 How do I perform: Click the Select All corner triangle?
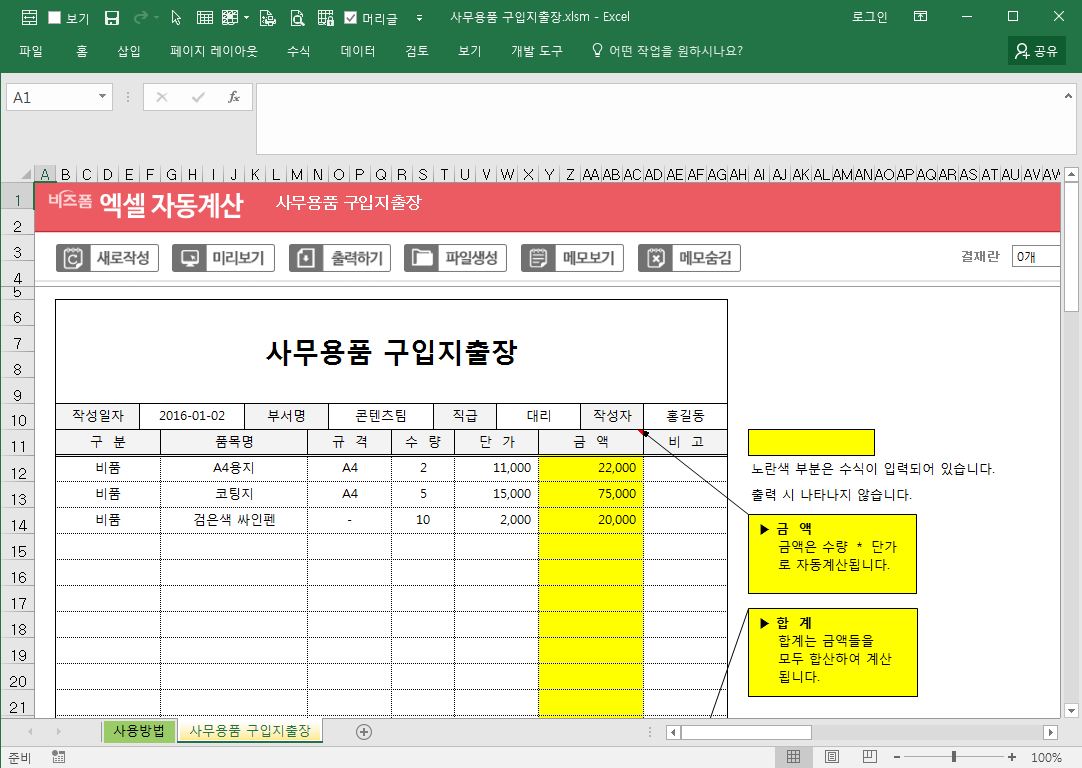(26, 174)
